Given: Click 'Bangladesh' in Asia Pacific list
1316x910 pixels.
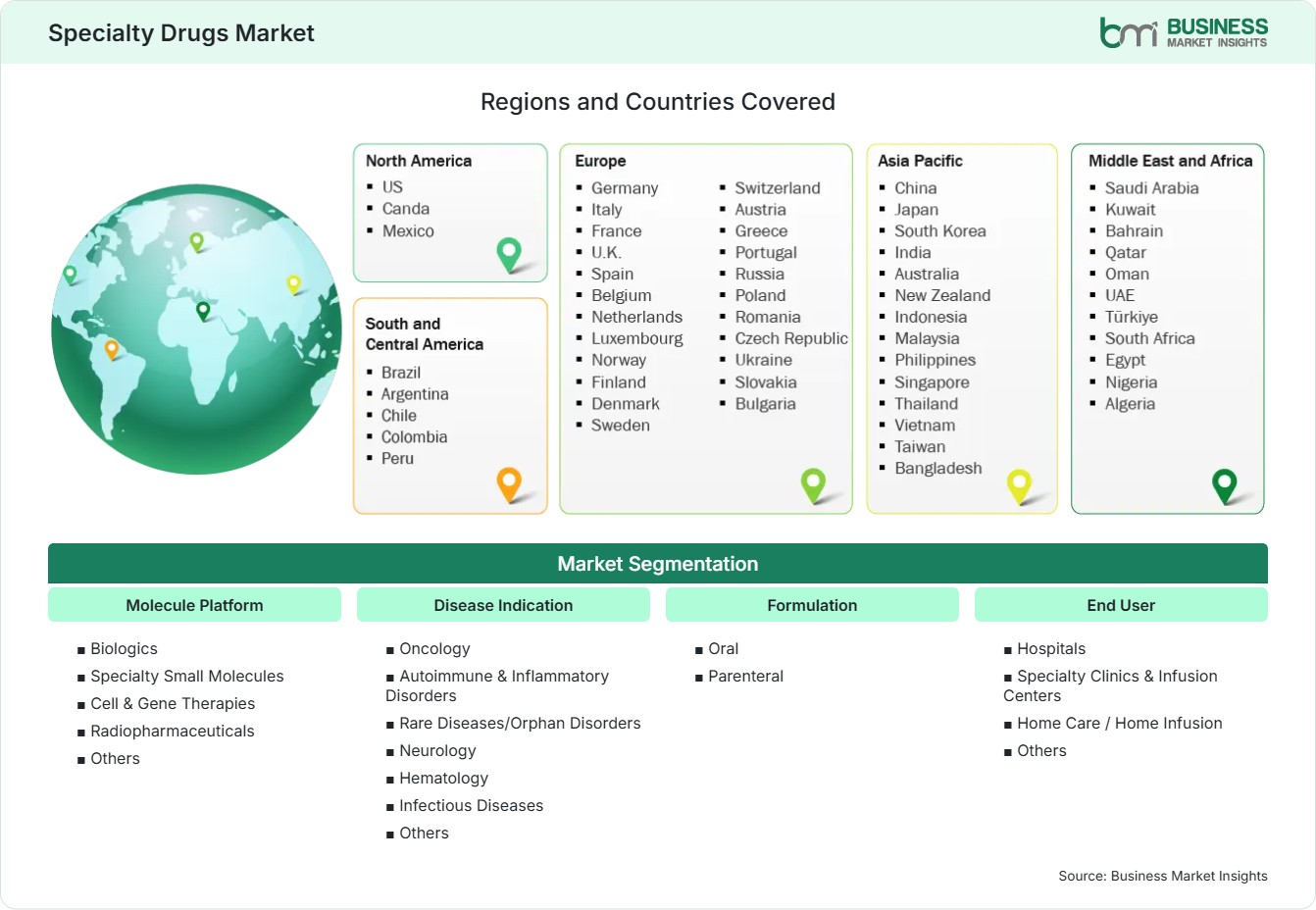Looking at the screenshot, I should pos(938,469).
